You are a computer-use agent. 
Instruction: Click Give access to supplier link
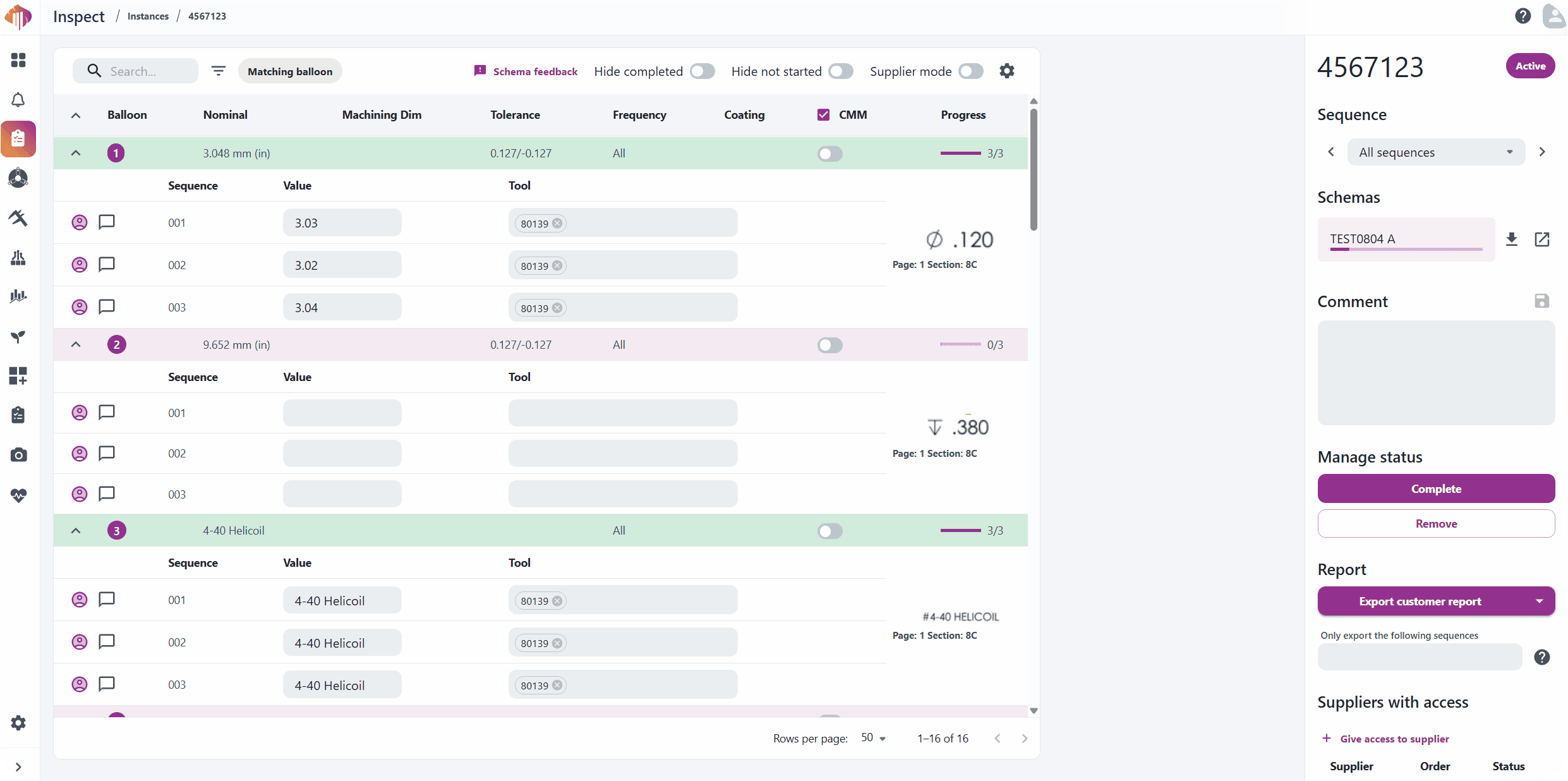click(1394, 739)
